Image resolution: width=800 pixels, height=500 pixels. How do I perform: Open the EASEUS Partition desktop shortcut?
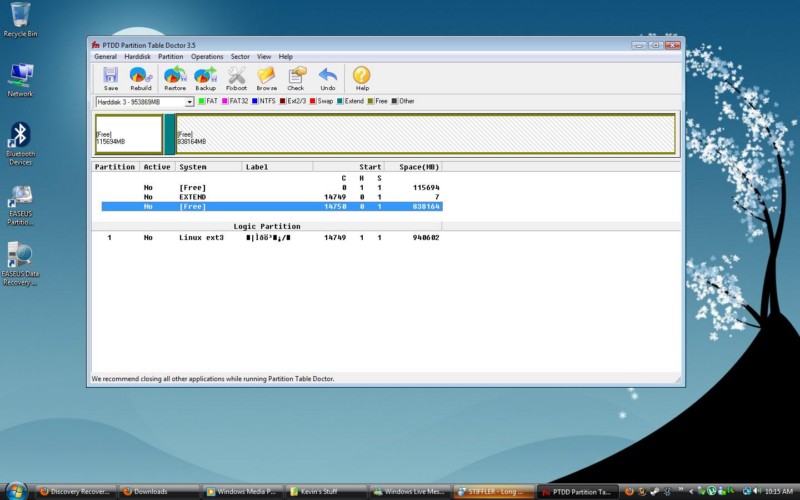[x=20, y=206]
